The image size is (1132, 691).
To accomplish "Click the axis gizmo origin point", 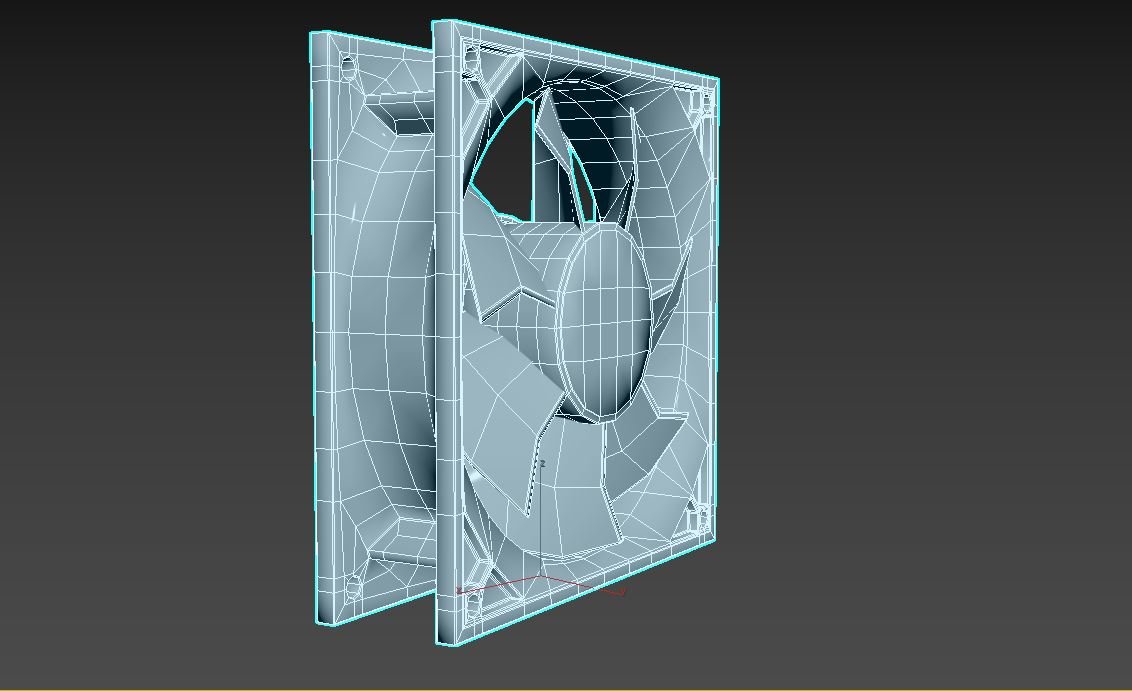I will point(541,577).
